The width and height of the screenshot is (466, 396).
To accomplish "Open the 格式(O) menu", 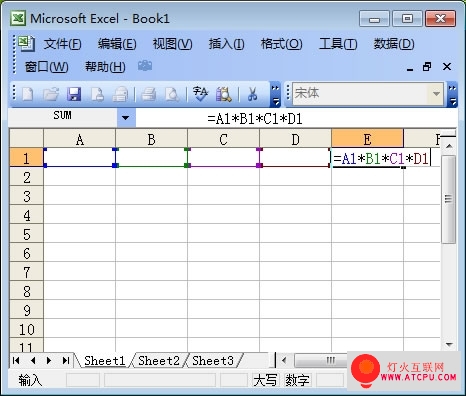I will click(x=281, y=44).
